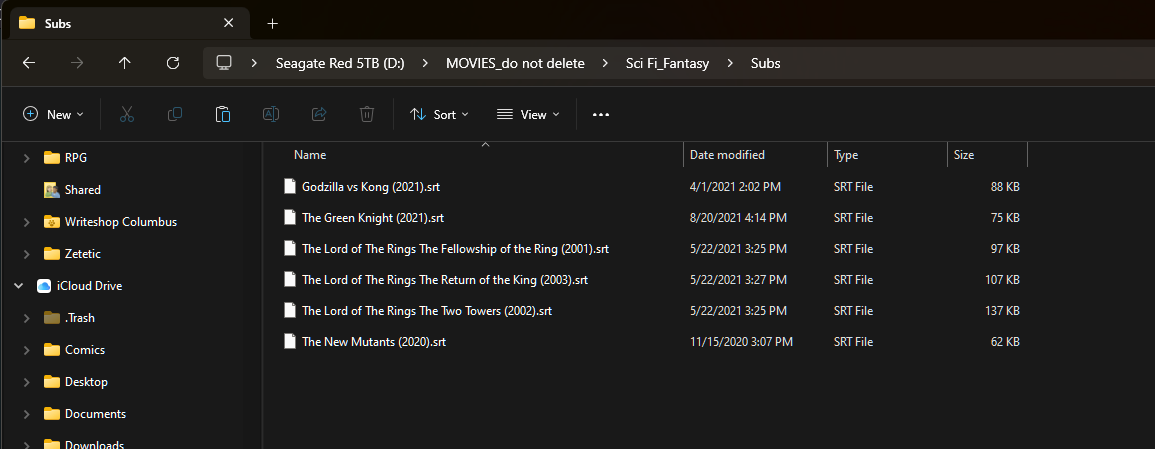Refresh the current folder view
Screen dimensions: 1155x449
click(x=173, y=63)
